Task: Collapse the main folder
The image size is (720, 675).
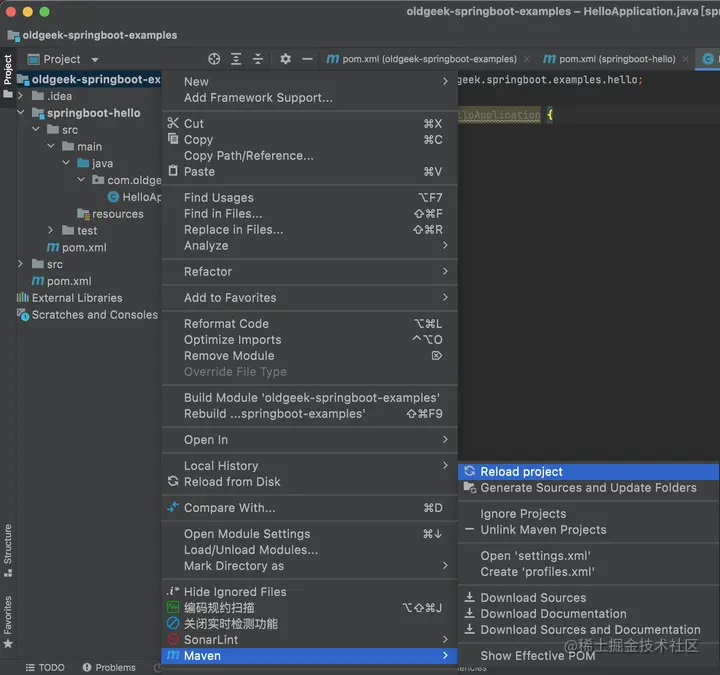Action: [51, 146]
